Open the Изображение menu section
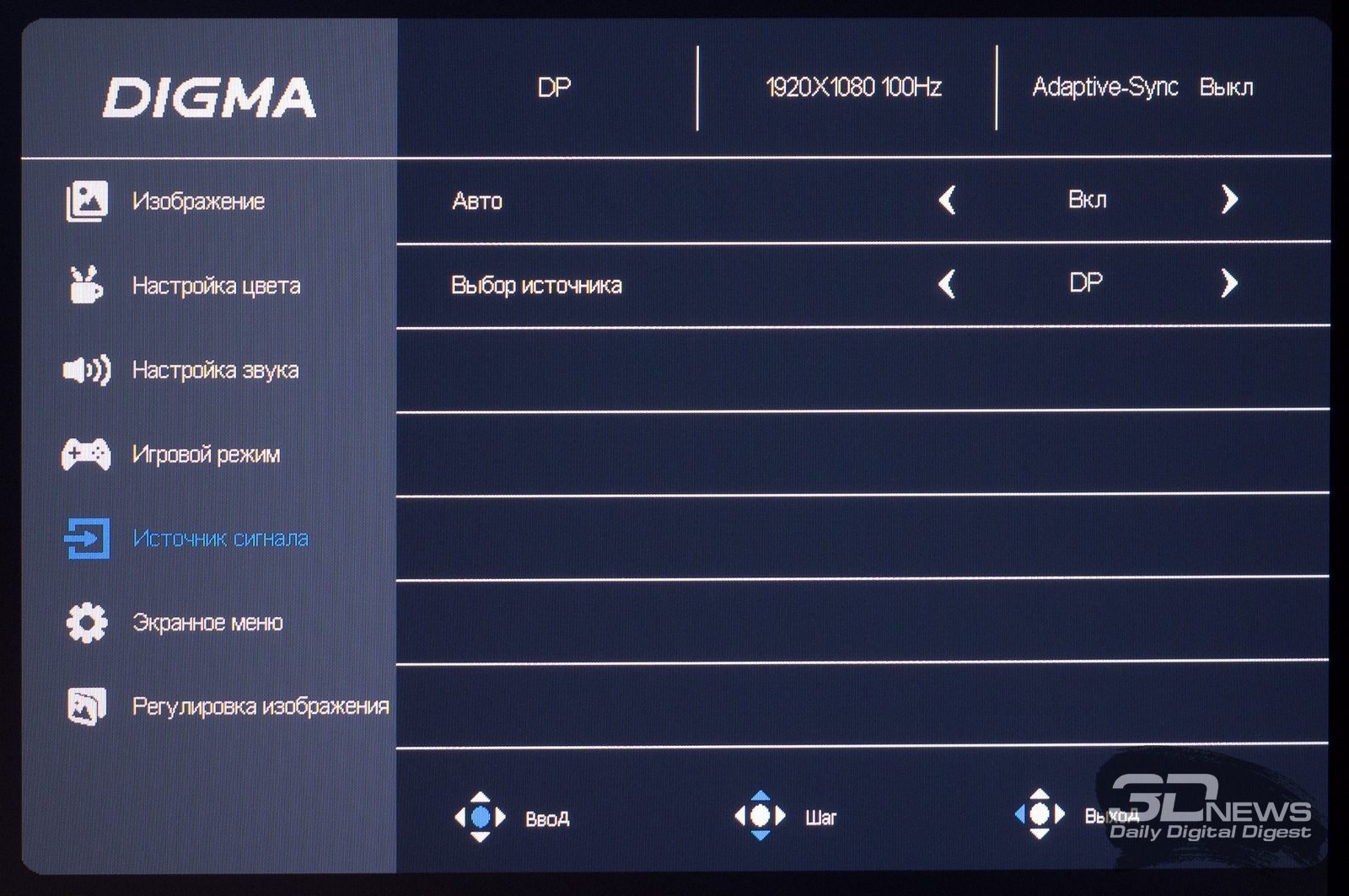1349x896 pixels. click(x=198, y=201)
